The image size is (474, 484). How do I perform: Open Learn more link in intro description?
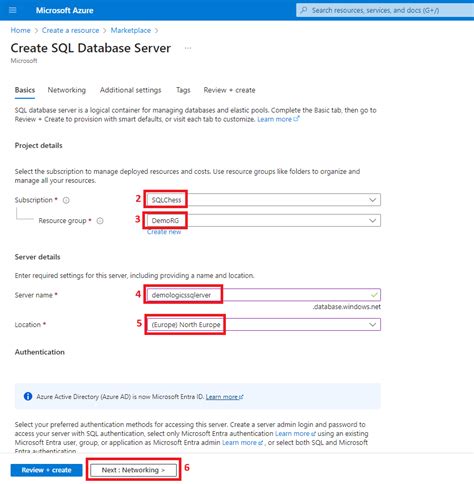278,119
